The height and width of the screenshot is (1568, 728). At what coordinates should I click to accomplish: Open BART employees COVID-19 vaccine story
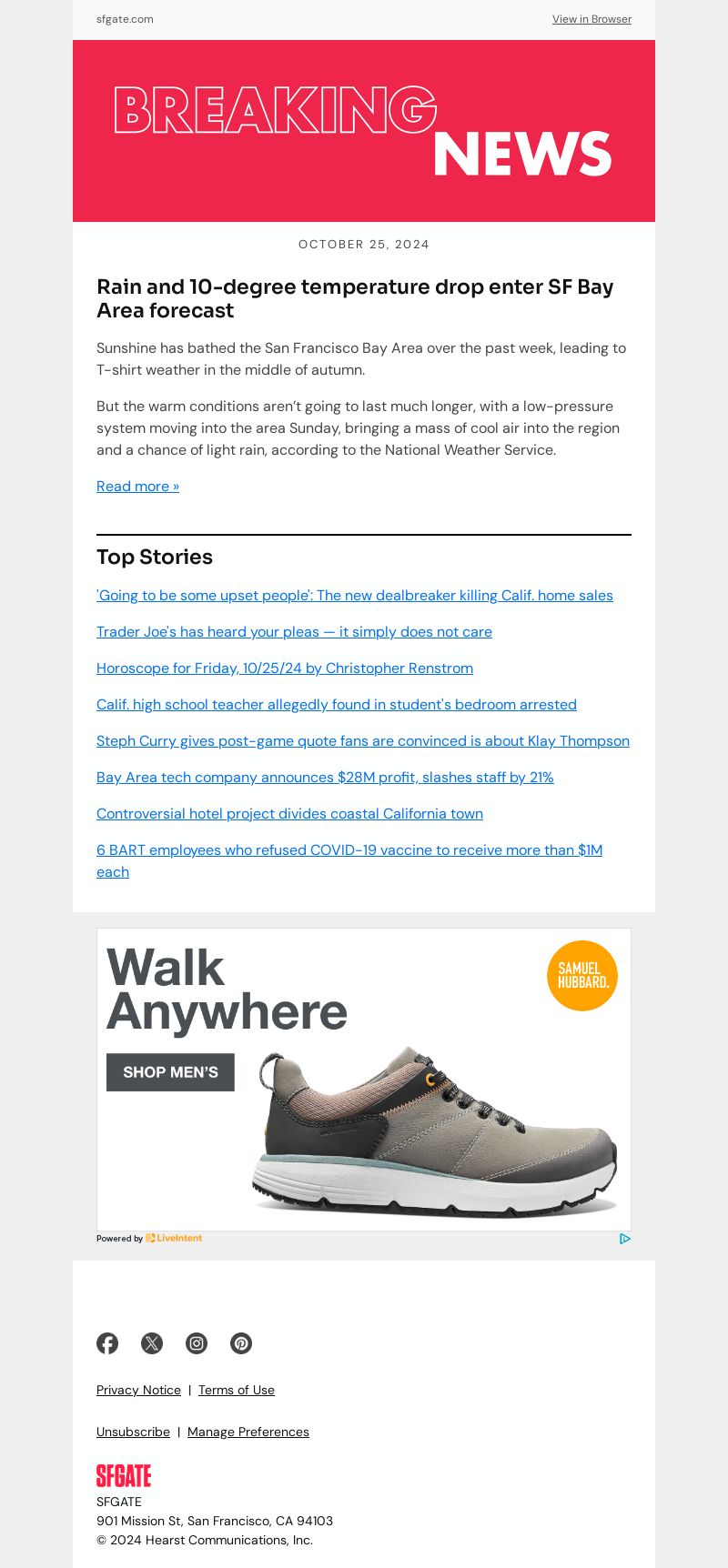349,860
